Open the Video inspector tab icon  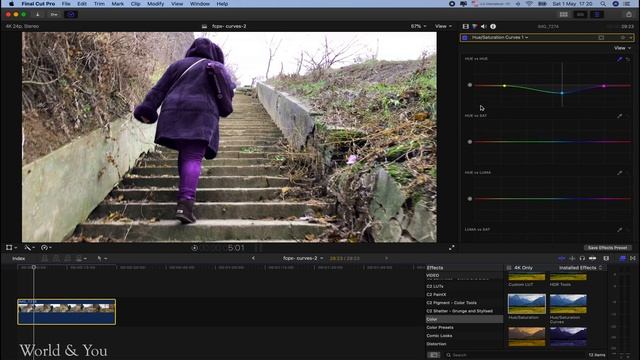[x=466, y=27]
